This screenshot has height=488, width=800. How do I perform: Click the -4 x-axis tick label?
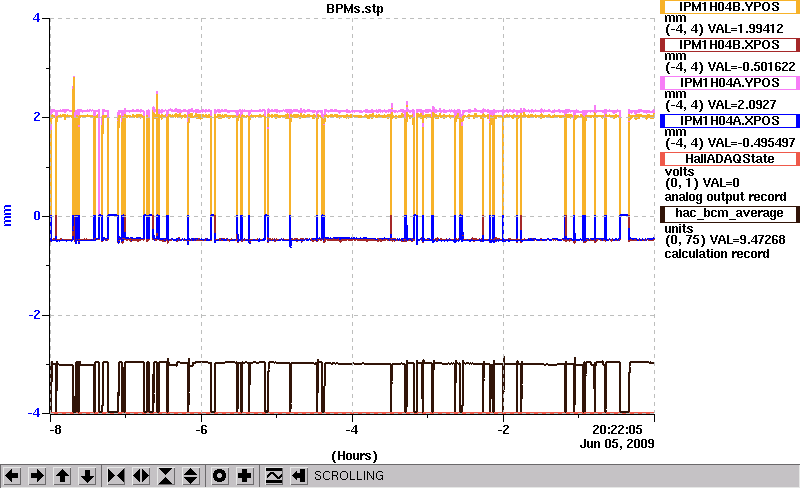coord(352,430)
